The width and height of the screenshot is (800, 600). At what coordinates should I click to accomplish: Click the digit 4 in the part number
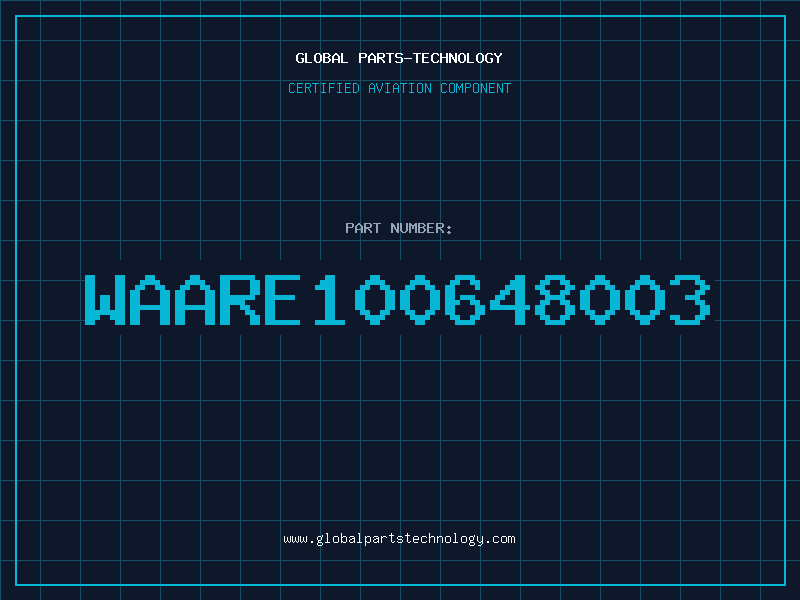[509, 299]
